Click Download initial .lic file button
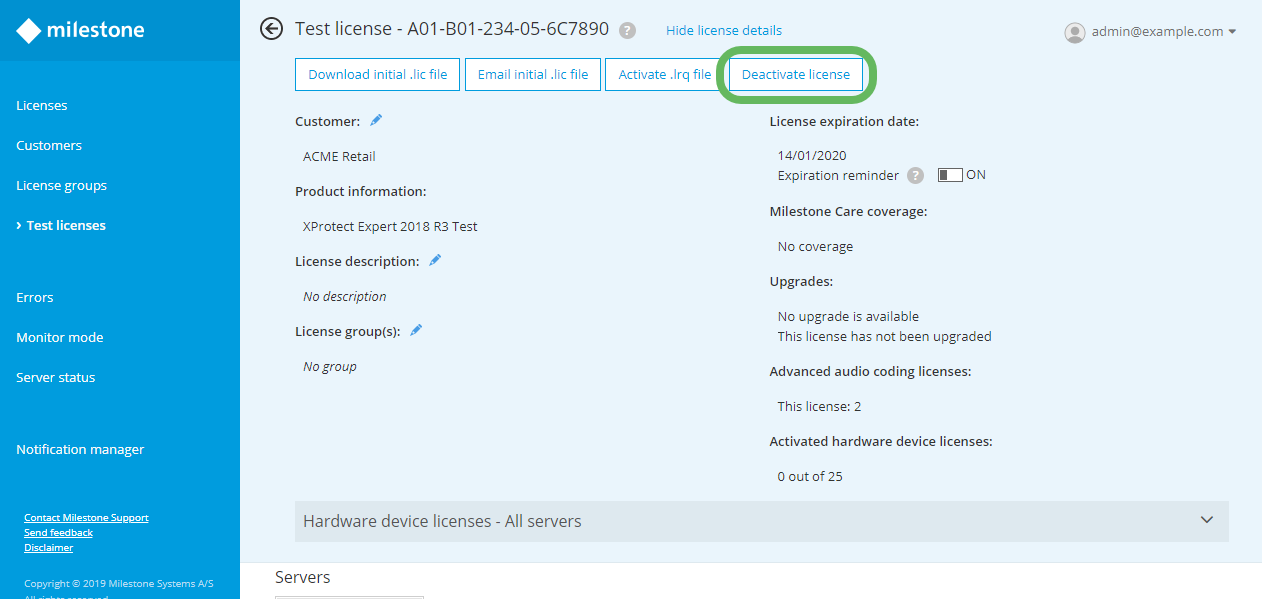 tap(378, 75)
